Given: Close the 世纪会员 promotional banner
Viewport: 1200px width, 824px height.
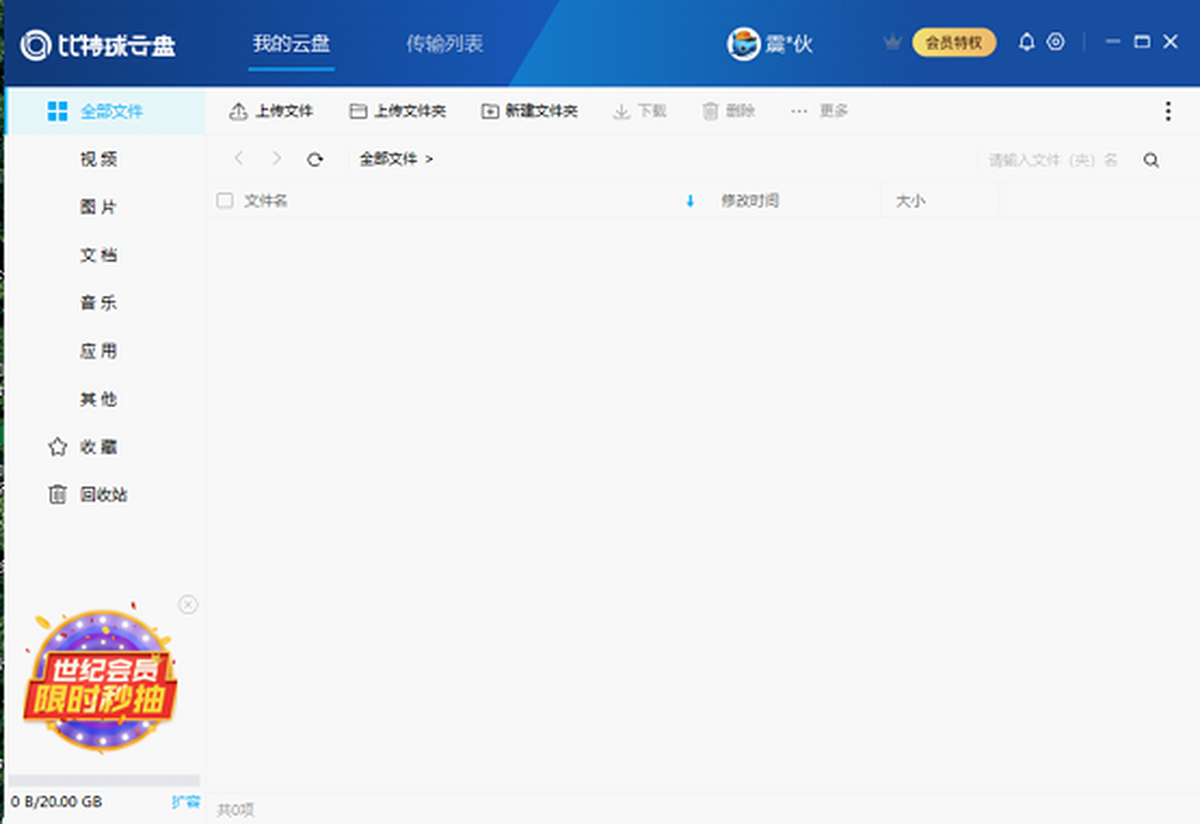Looking at the screenshot, I should [188, 604].
